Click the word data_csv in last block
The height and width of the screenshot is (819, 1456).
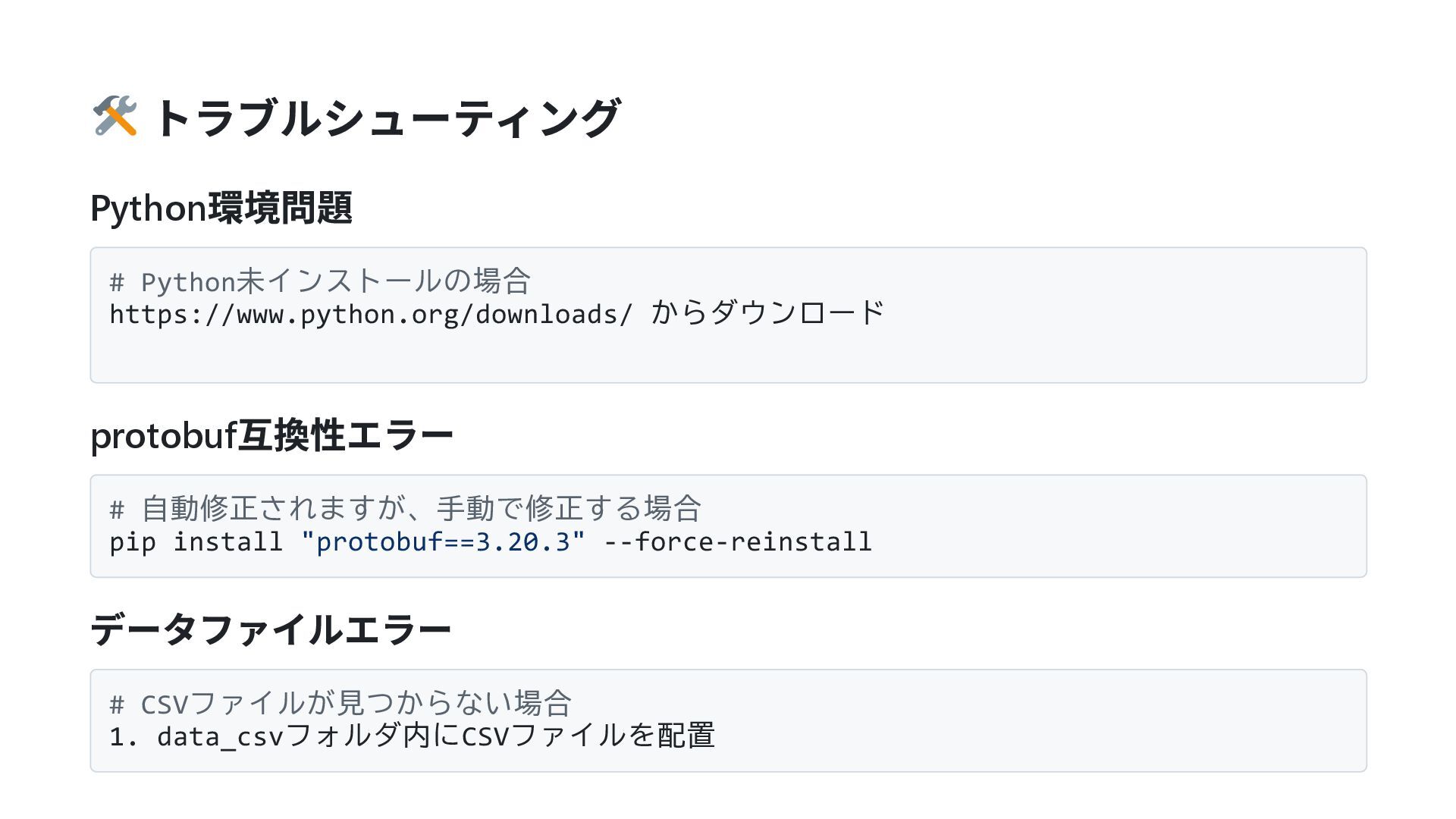(220, 737)
